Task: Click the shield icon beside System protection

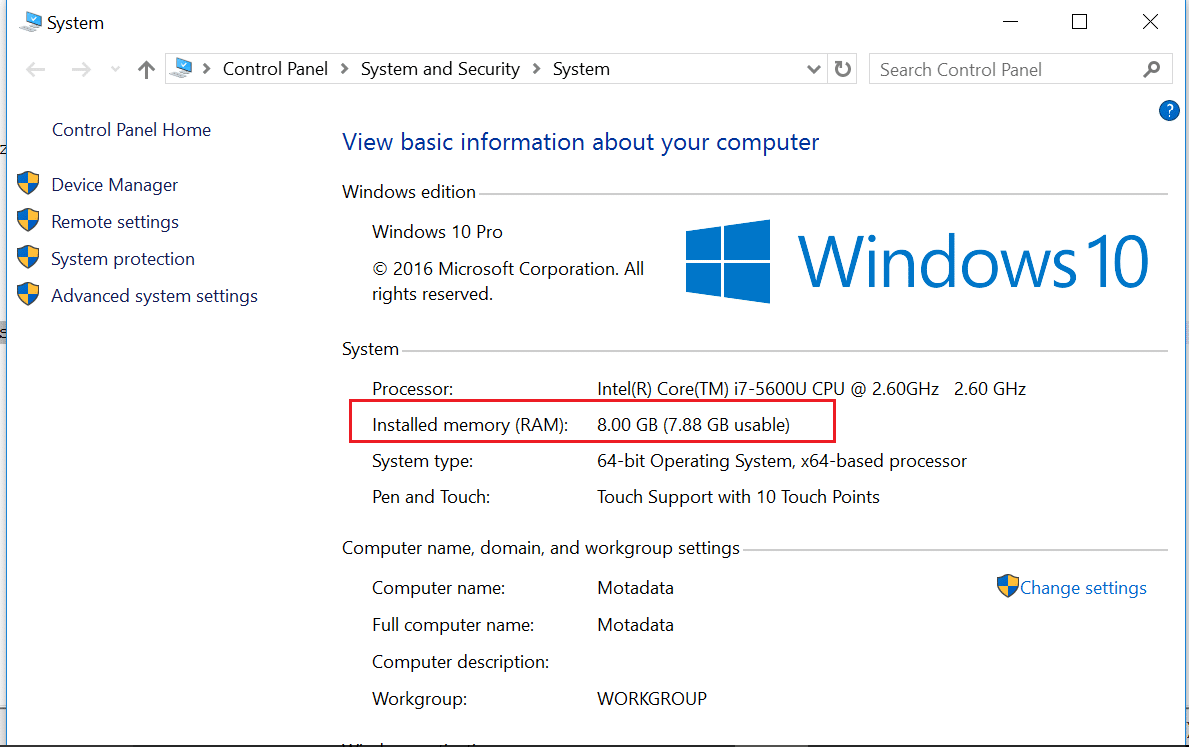Action: coord(28,258)
